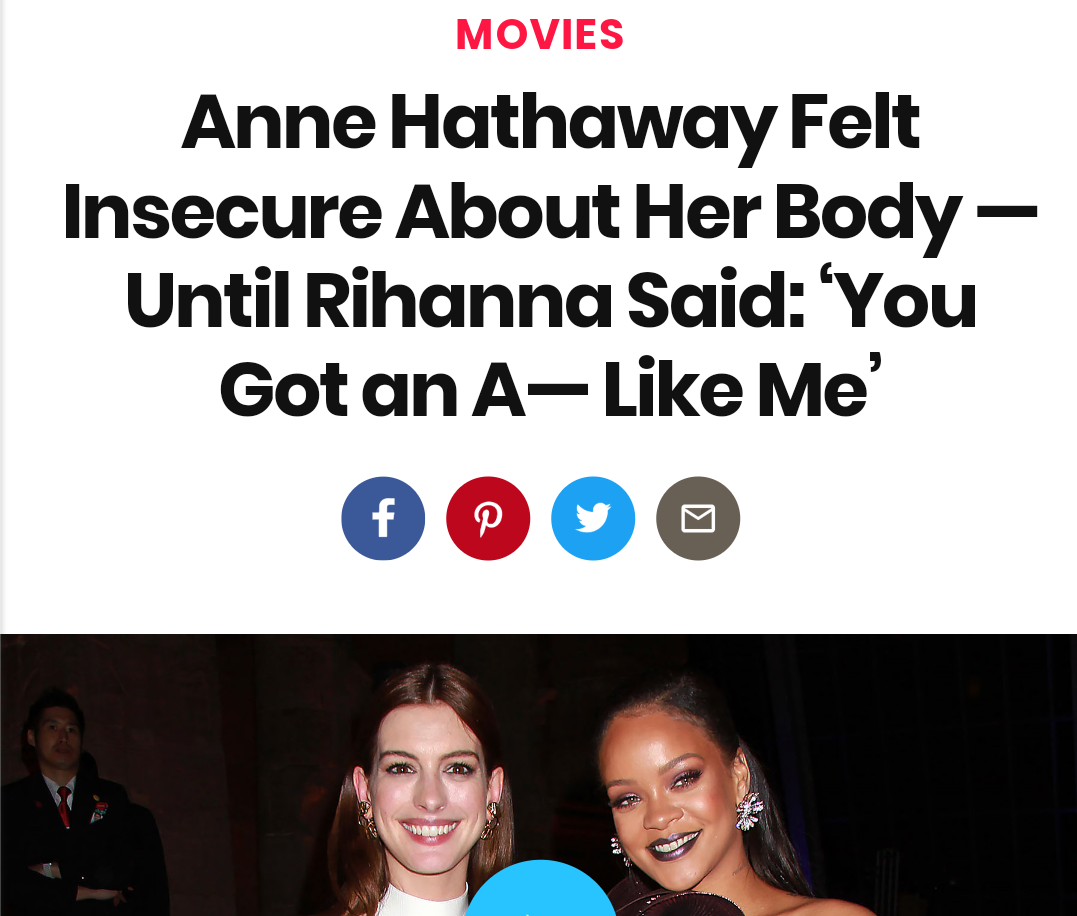The image size is (1077, 916).
Task: Click the woman wearing purple lipstick
Action: [694, 797]
